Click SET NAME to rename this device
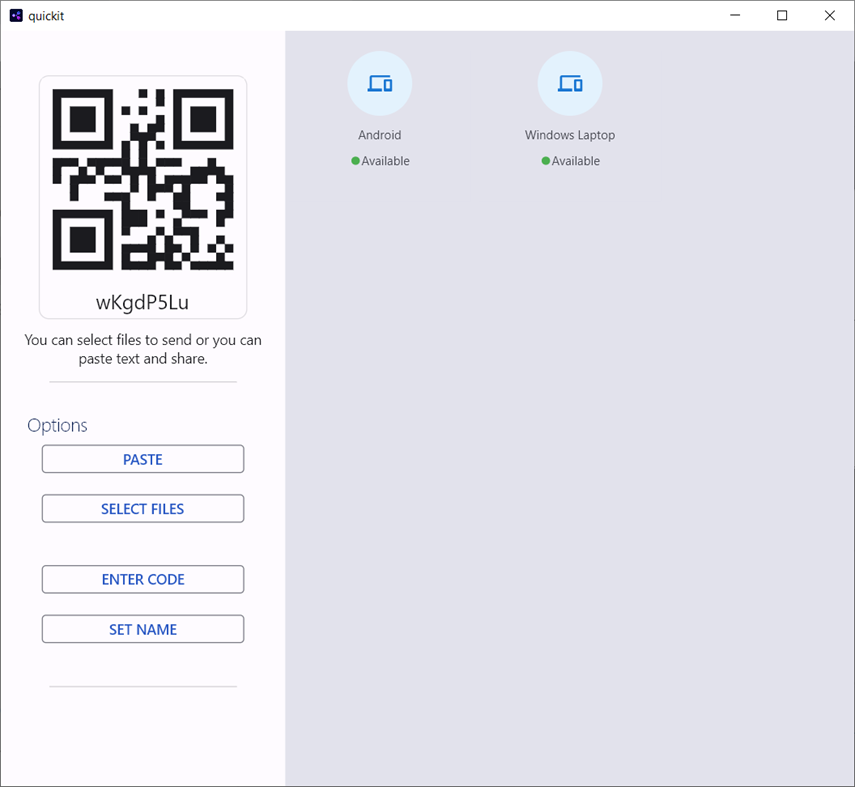Viewport: 855px width, 787px height. point(142,629)
